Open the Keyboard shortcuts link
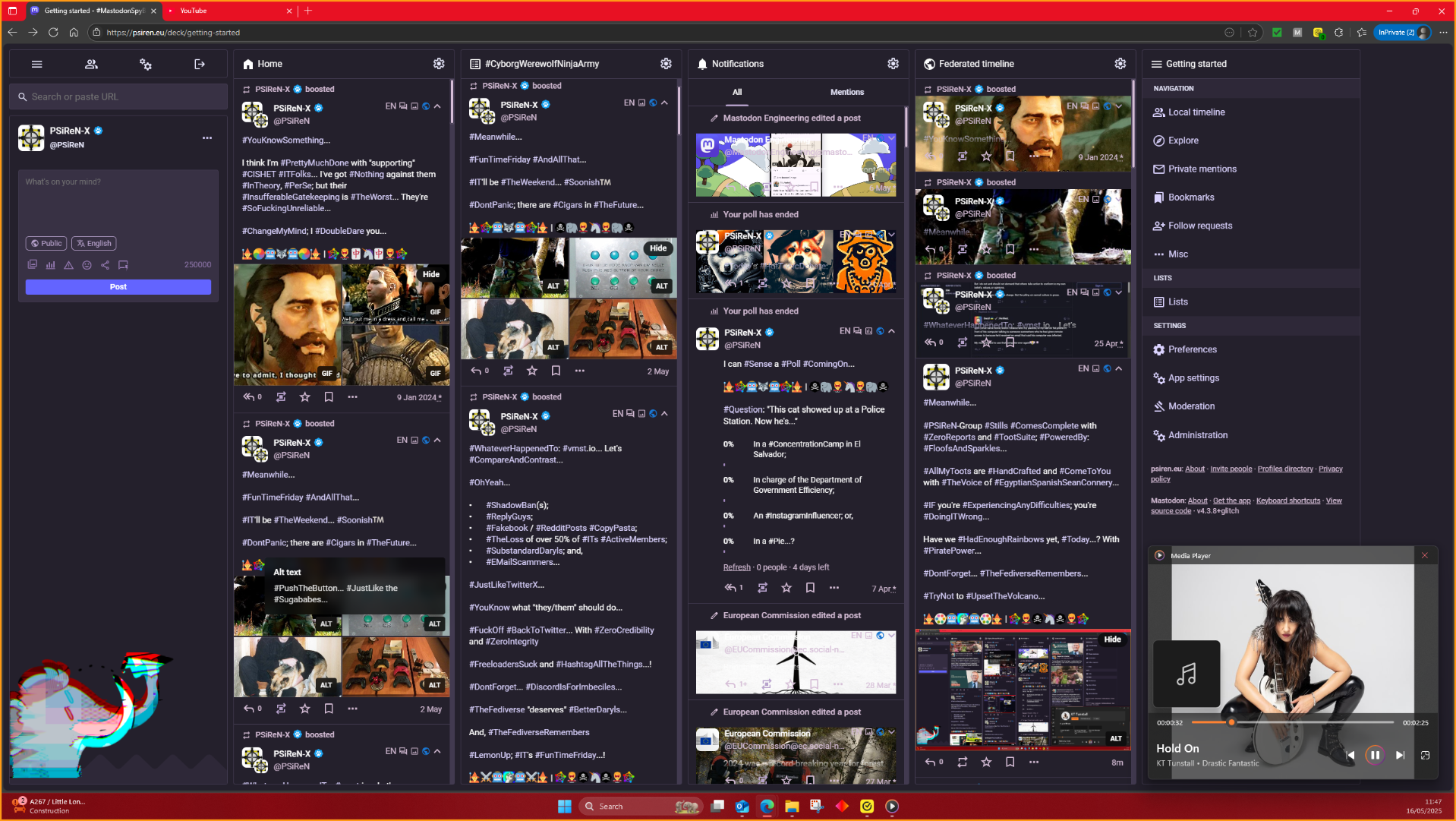 point(1287,501)
